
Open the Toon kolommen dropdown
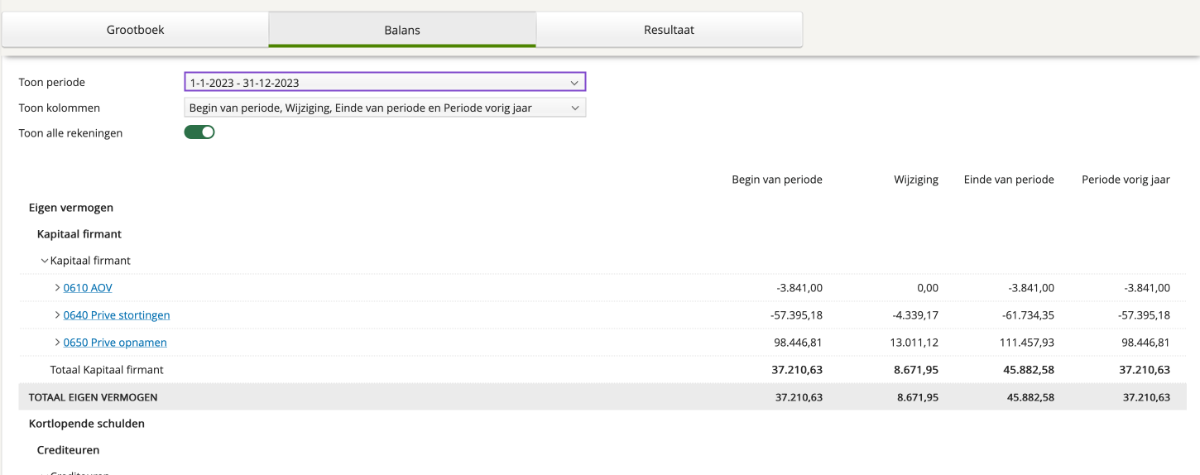pos(385,108)
